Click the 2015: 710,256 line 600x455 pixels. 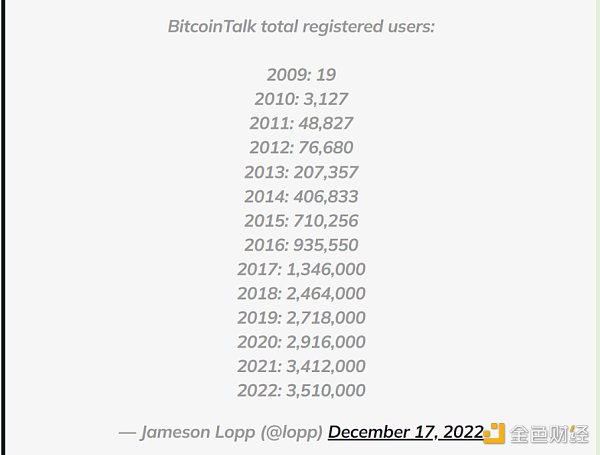coord(301,220)
